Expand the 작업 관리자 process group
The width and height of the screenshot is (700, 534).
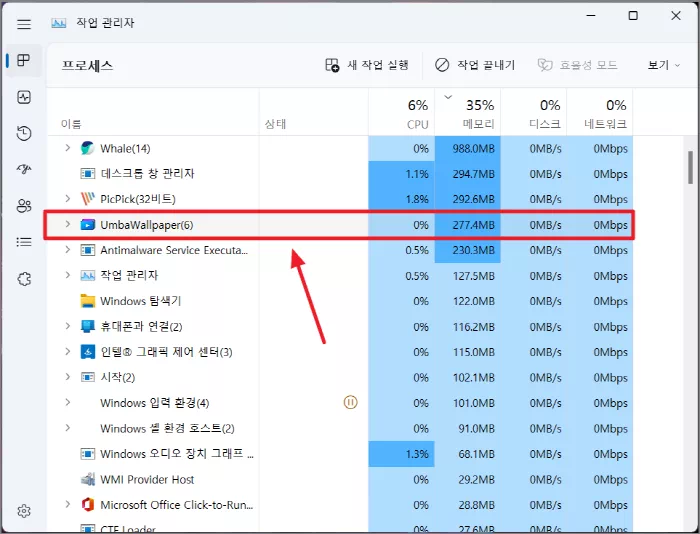coord(67,275)
